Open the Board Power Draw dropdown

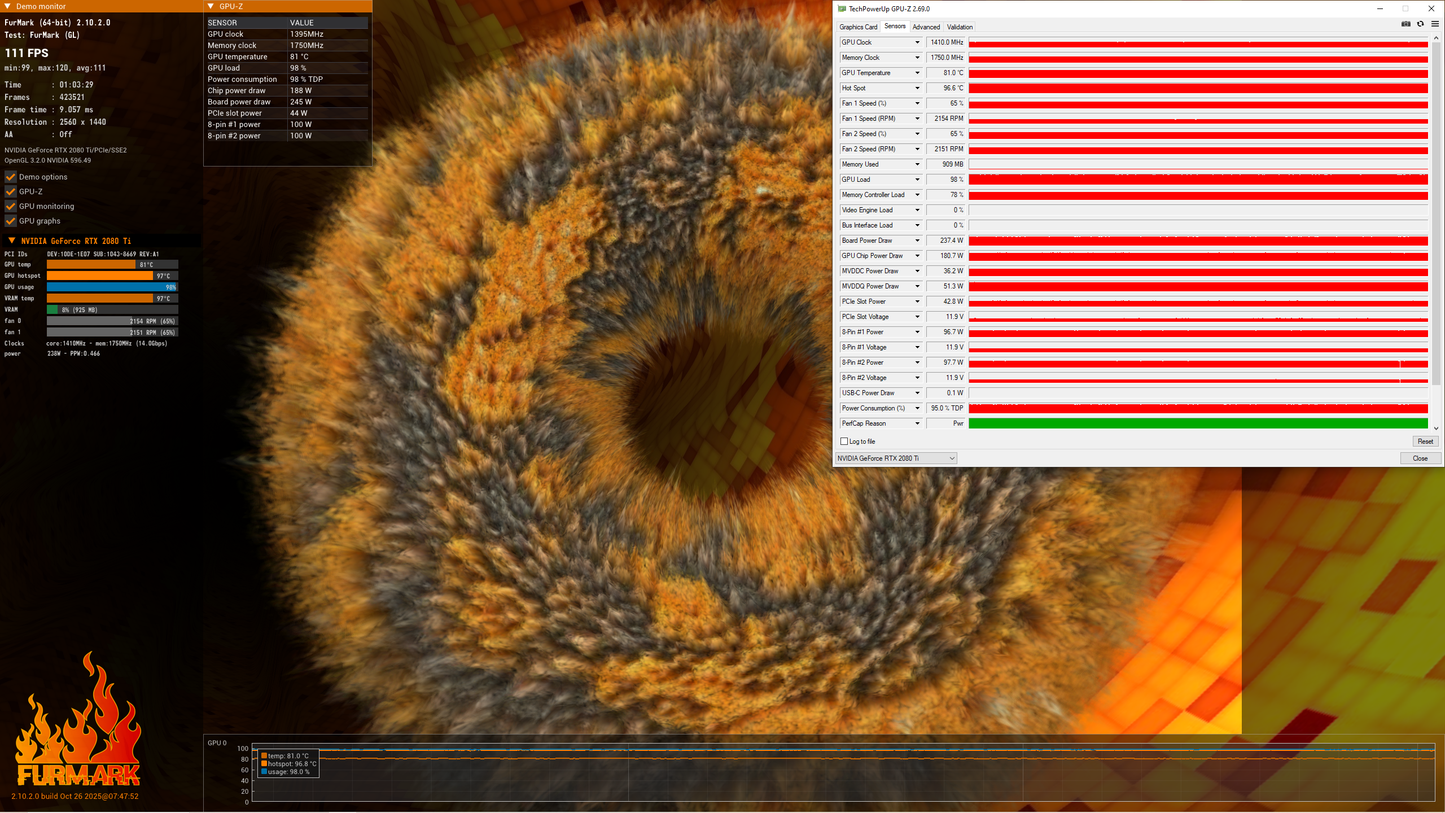pos(917,241)
